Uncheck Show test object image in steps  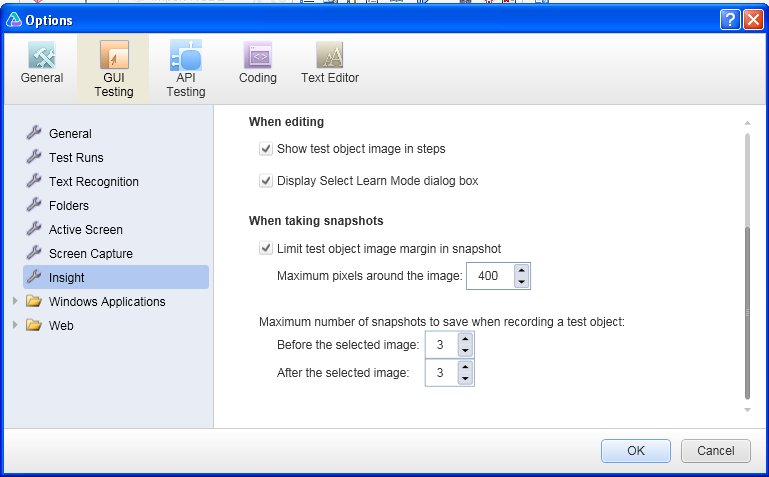266,149
